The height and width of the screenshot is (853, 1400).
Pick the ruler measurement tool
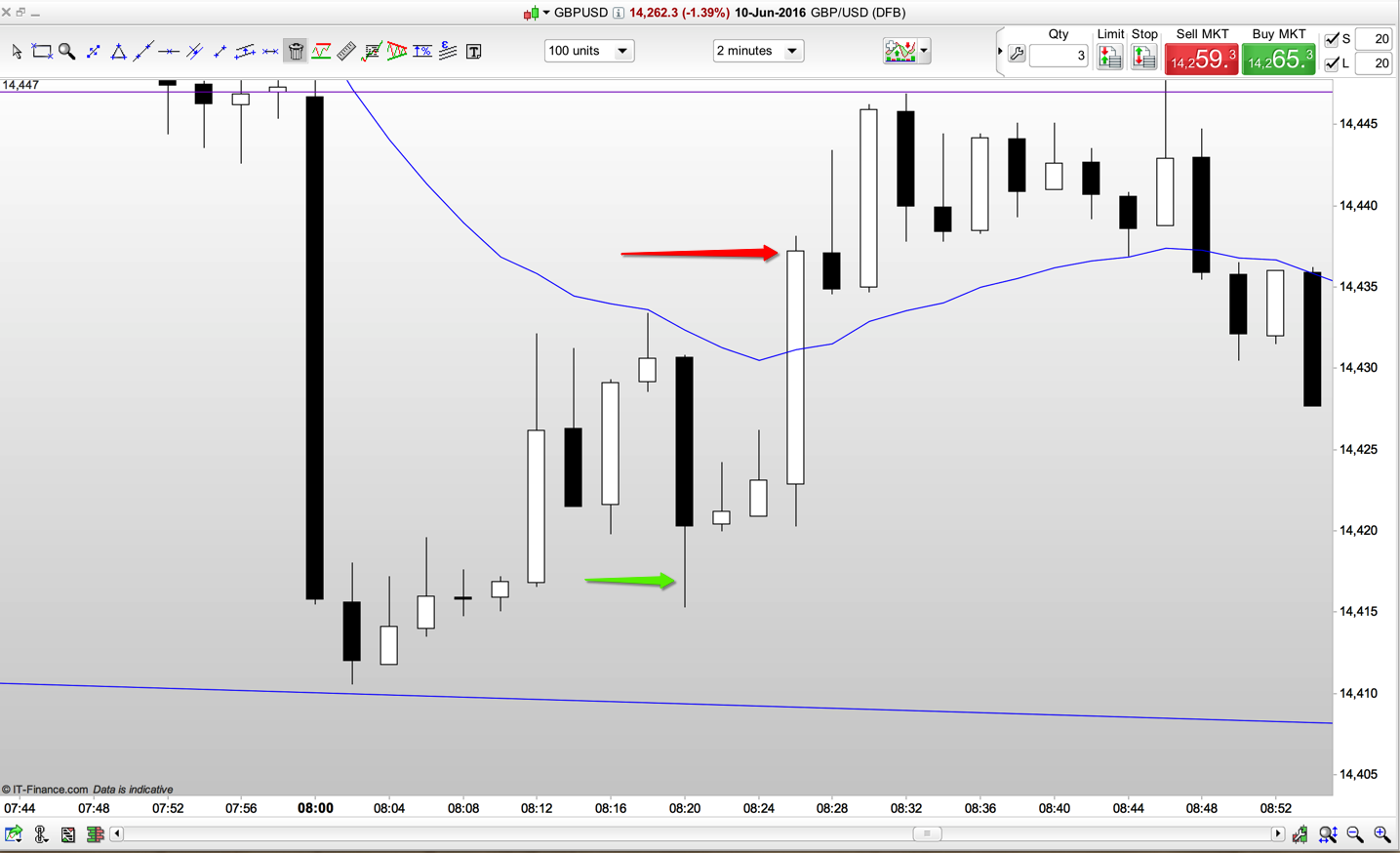[x=346, y=51]
